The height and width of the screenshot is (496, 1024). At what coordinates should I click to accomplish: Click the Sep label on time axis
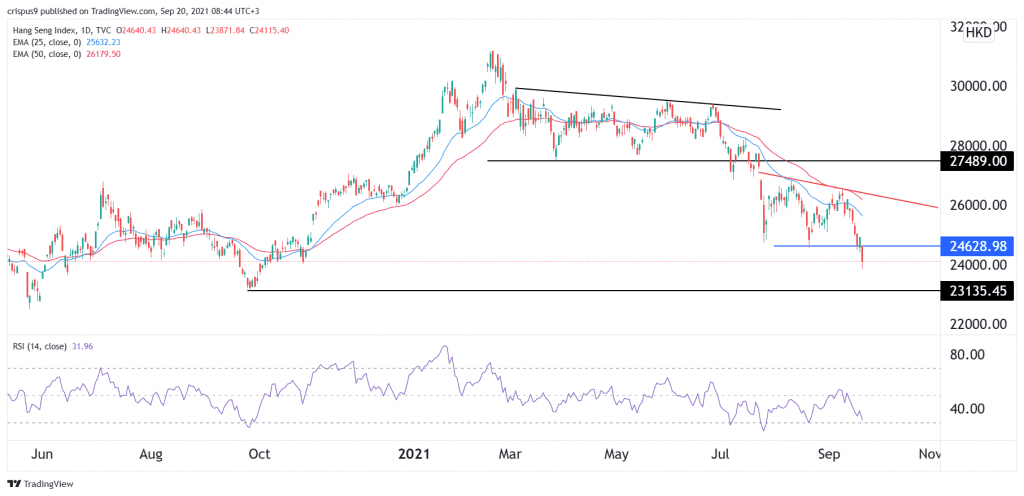tap(828, 453)
